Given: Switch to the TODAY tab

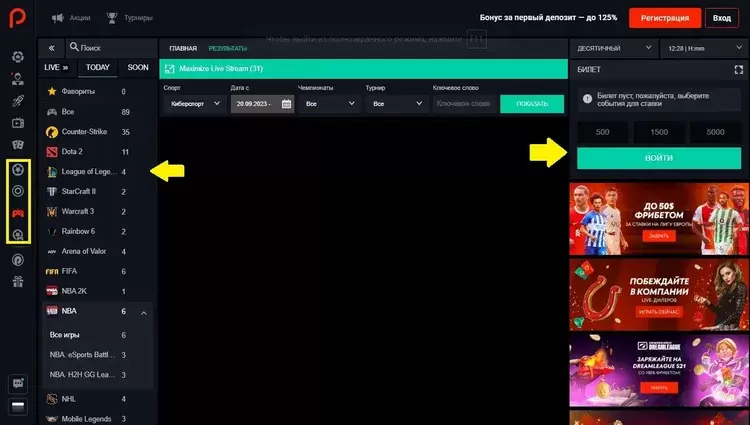Looking at the screenshot, I should (x=98, y=67).
